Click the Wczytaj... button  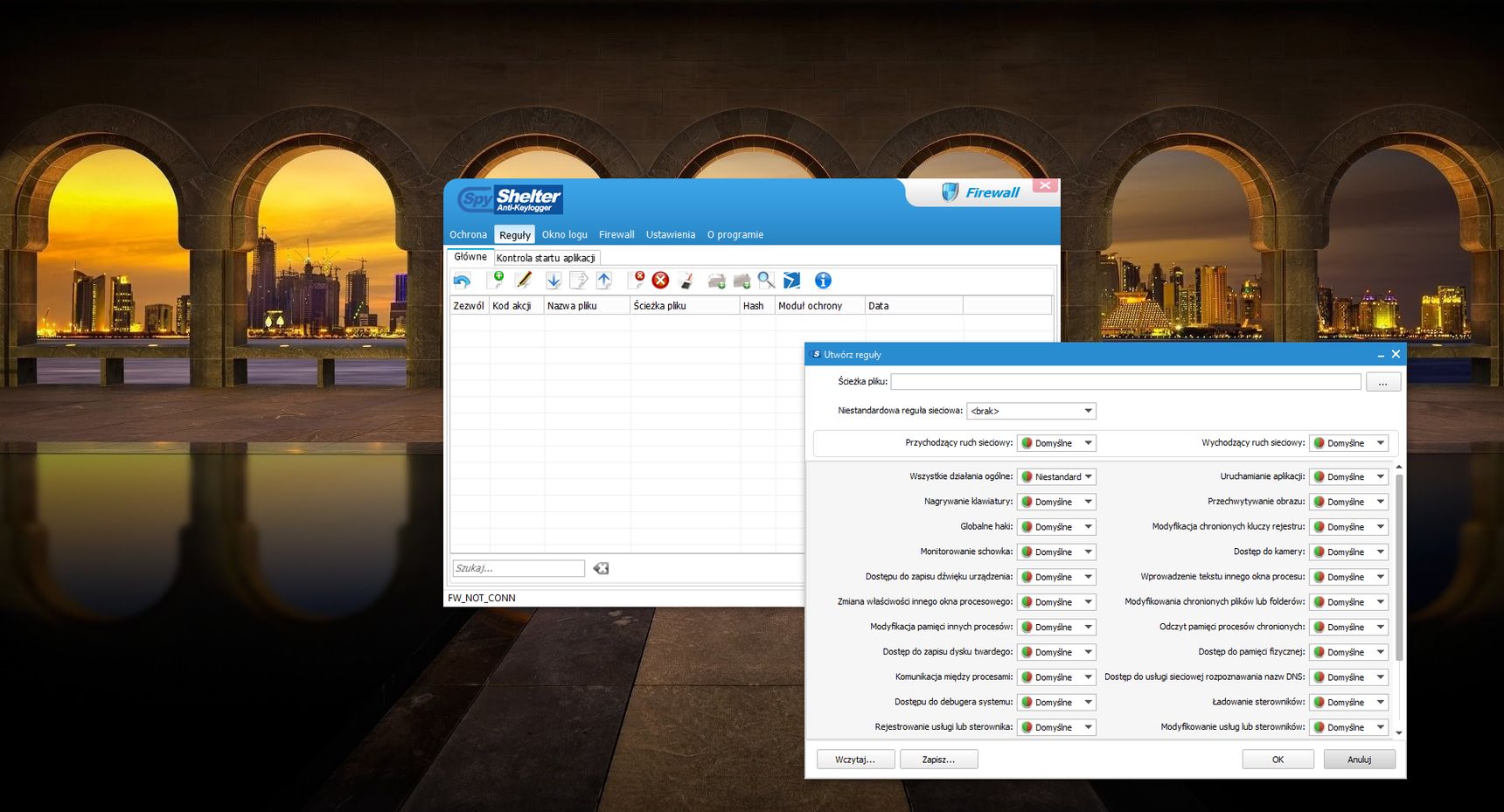pyautogui.click(x=855, y=760)
